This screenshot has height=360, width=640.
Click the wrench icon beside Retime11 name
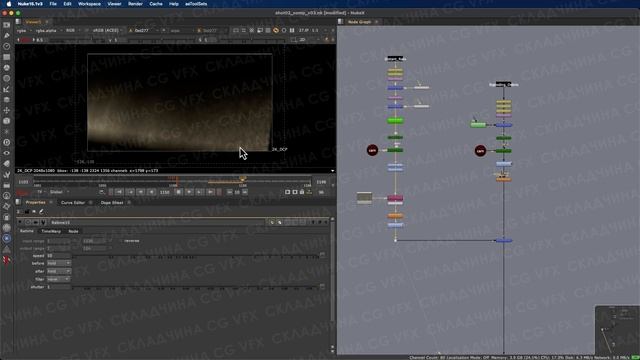[x=43, y=222]
